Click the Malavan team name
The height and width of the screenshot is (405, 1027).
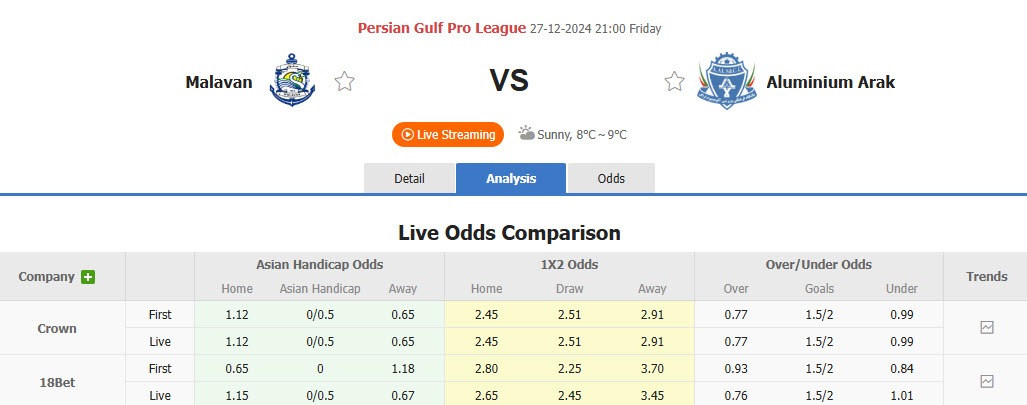click(x=219, y=82)
